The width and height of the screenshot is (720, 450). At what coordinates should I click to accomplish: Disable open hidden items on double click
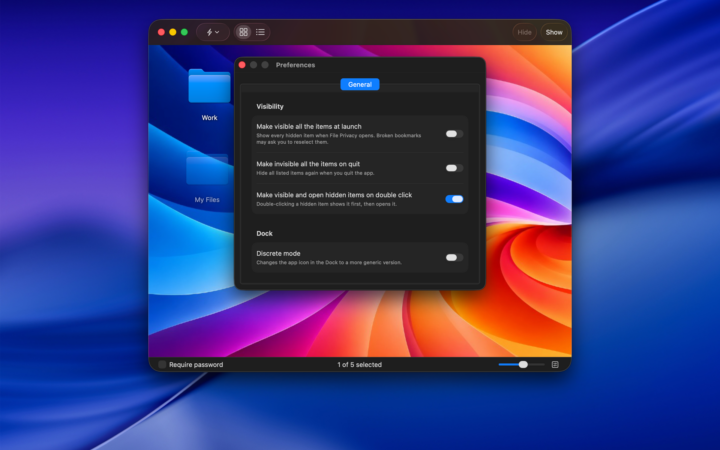point(454,199)
